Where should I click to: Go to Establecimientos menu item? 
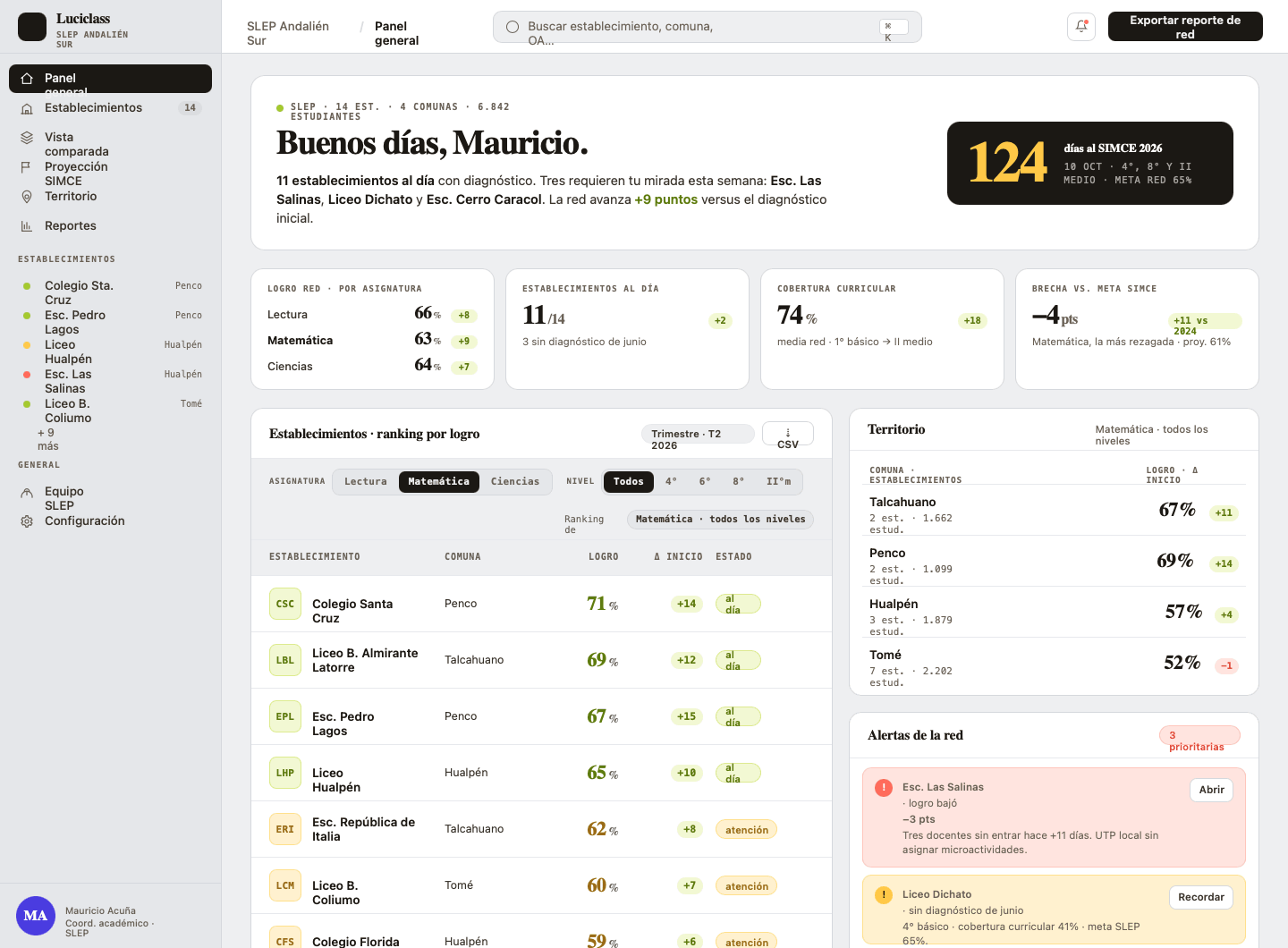(110, 108)
